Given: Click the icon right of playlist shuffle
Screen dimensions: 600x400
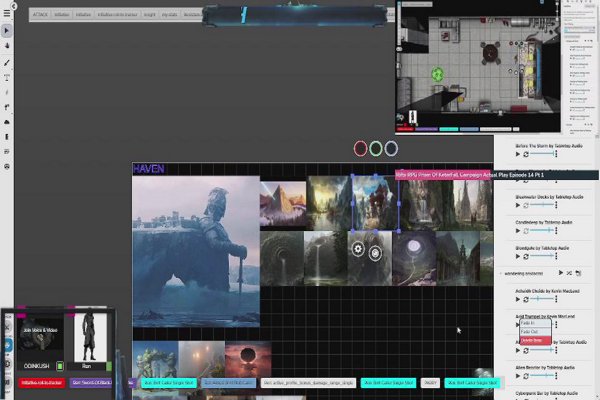Looking at the screenshot, I should pos(578,273).
